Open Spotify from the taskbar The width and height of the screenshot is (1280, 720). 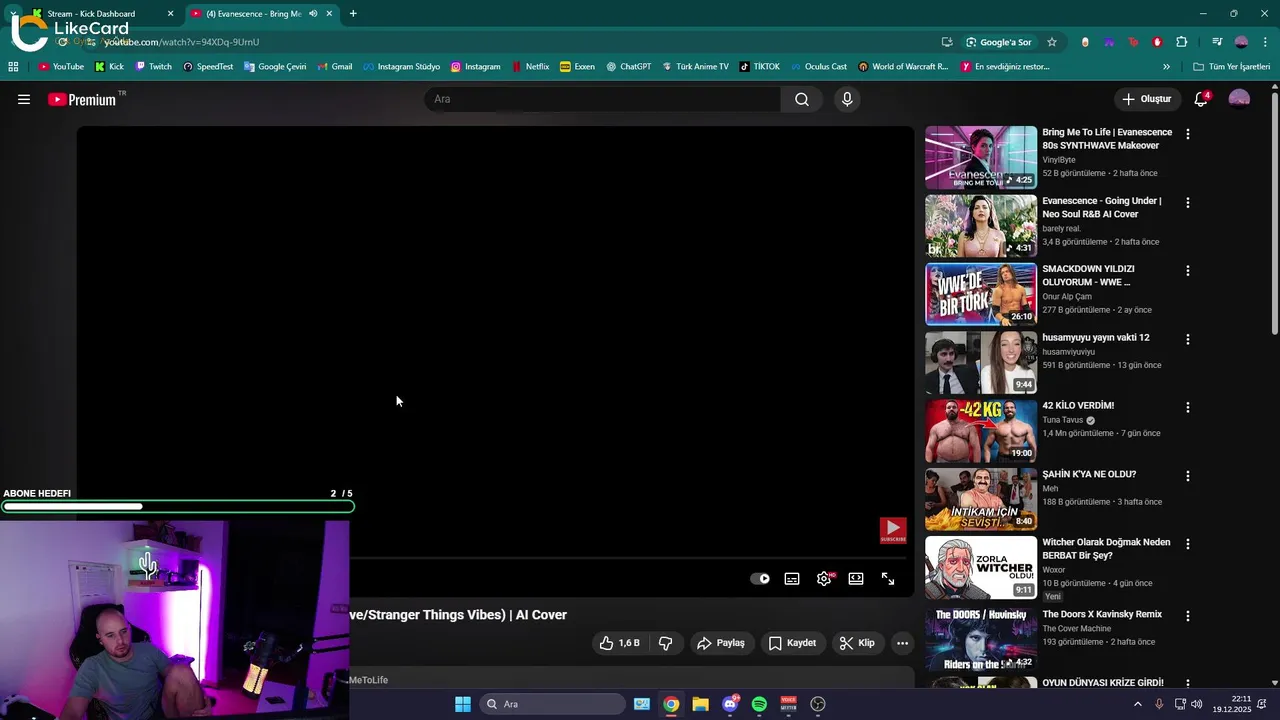point(759,704)
